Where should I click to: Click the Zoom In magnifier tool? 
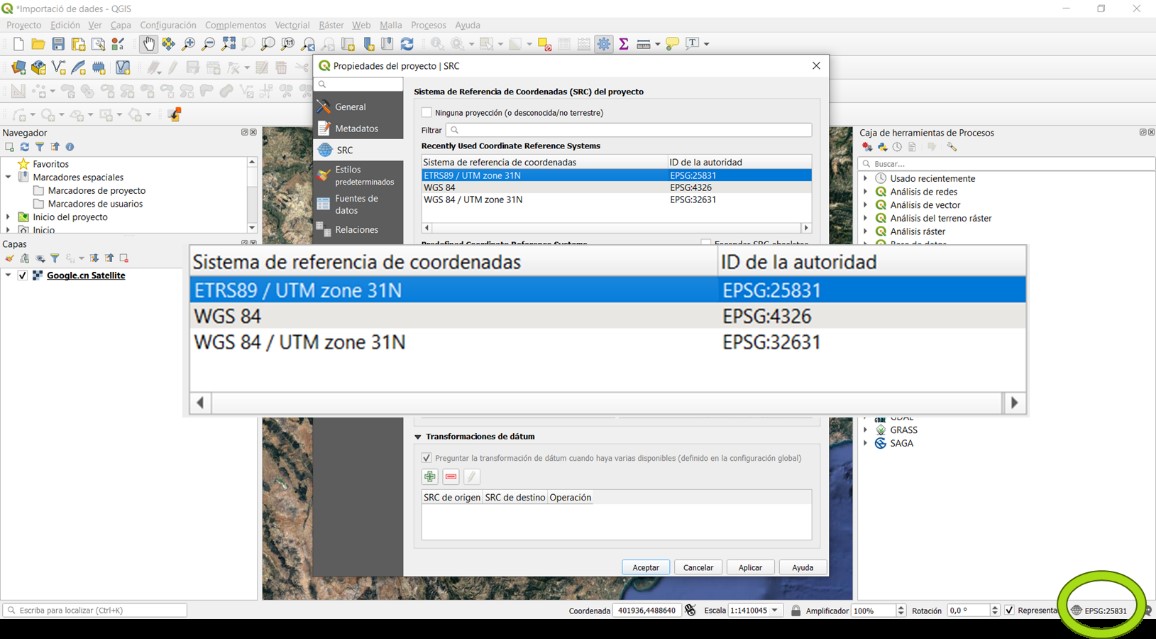pyautogui.click(x=189, y=44)
